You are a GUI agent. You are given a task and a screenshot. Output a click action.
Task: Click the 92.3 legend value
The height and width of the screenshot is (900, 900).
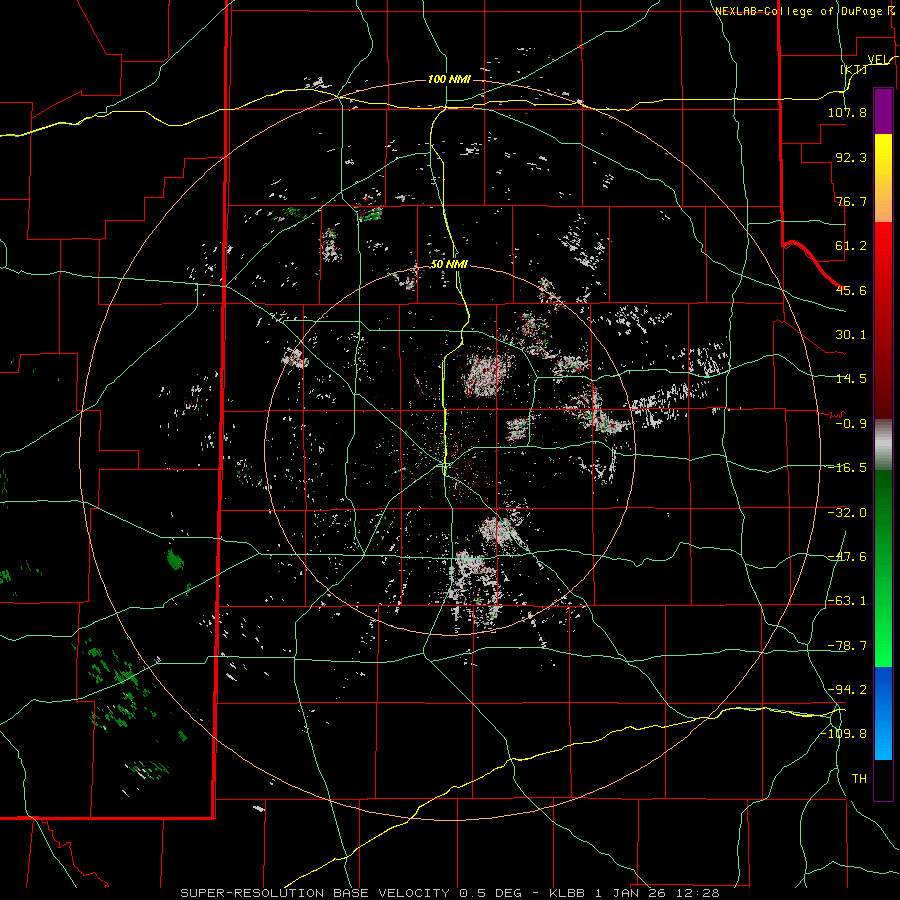click(851, 157)
